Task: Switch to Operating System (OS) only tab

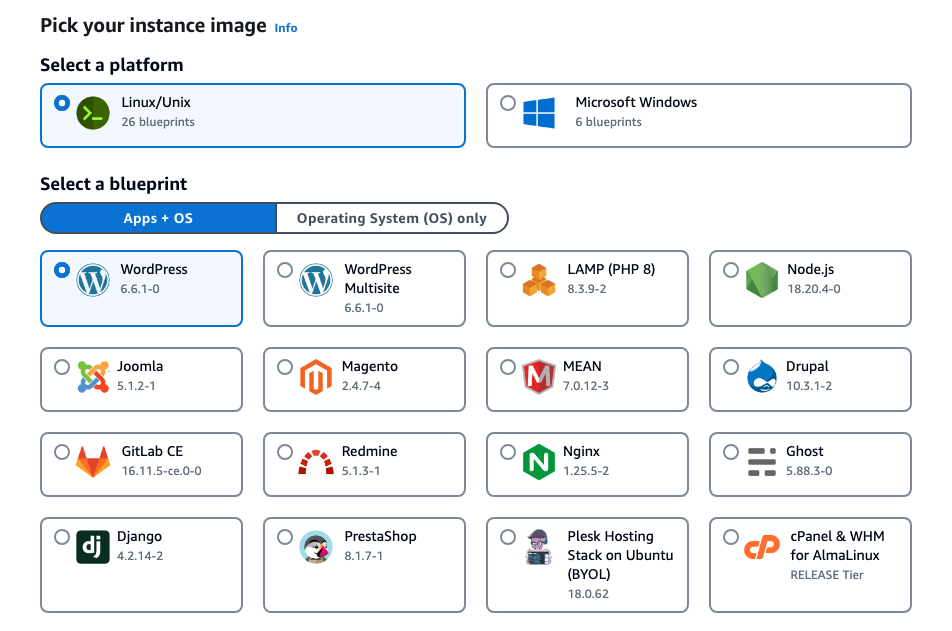Action: click(391, 218)
